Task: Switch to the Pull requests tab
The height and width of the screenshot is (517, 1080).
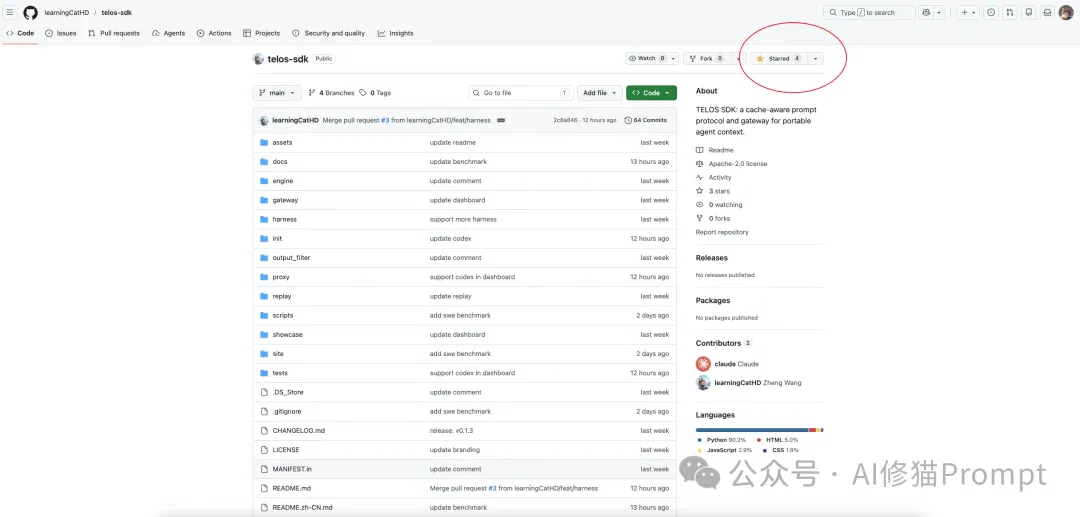Action: pyautogui.click(x=114, y=33)
